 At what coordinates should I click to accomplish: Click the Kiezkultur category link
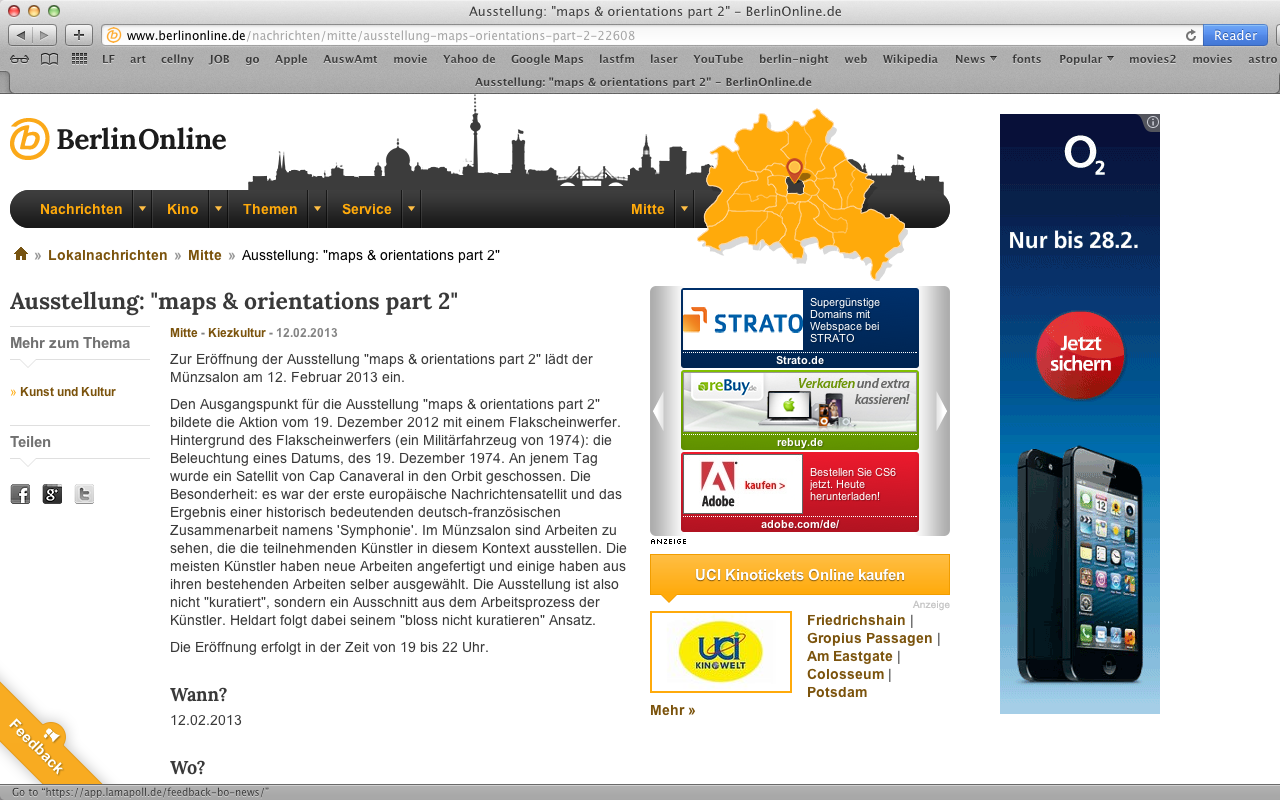tap(237, 333)
